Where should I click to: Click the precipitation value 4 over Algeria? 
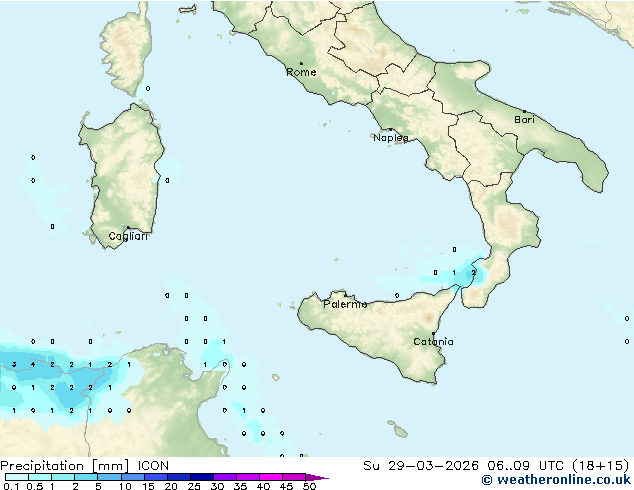tap(33, 365)
